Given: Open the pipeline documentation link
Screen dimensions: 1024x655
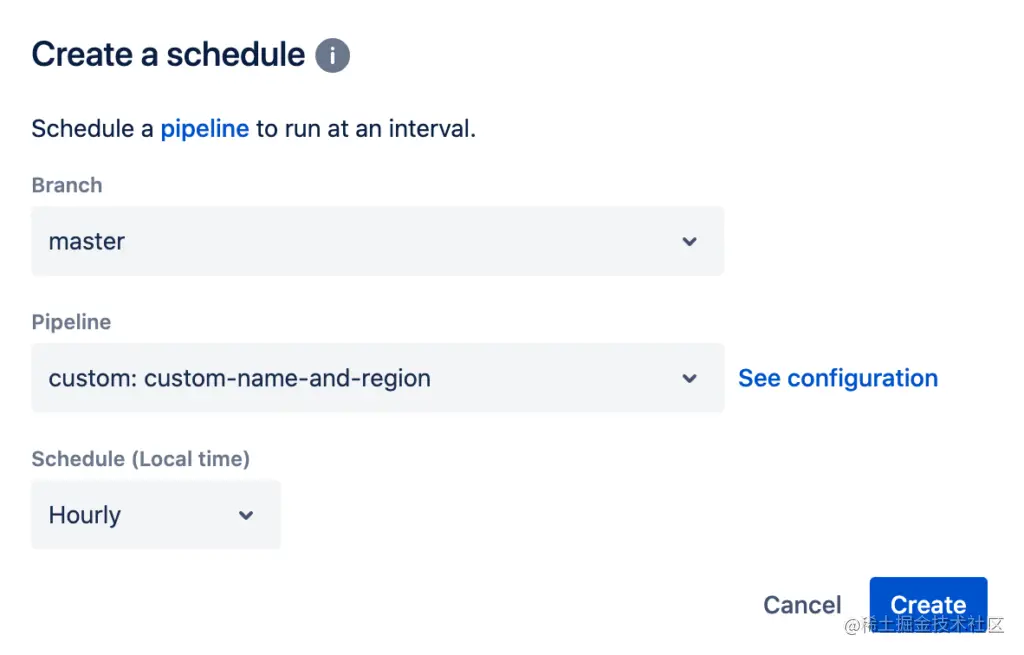Looking at the screenshot, I should click(204, 129).
